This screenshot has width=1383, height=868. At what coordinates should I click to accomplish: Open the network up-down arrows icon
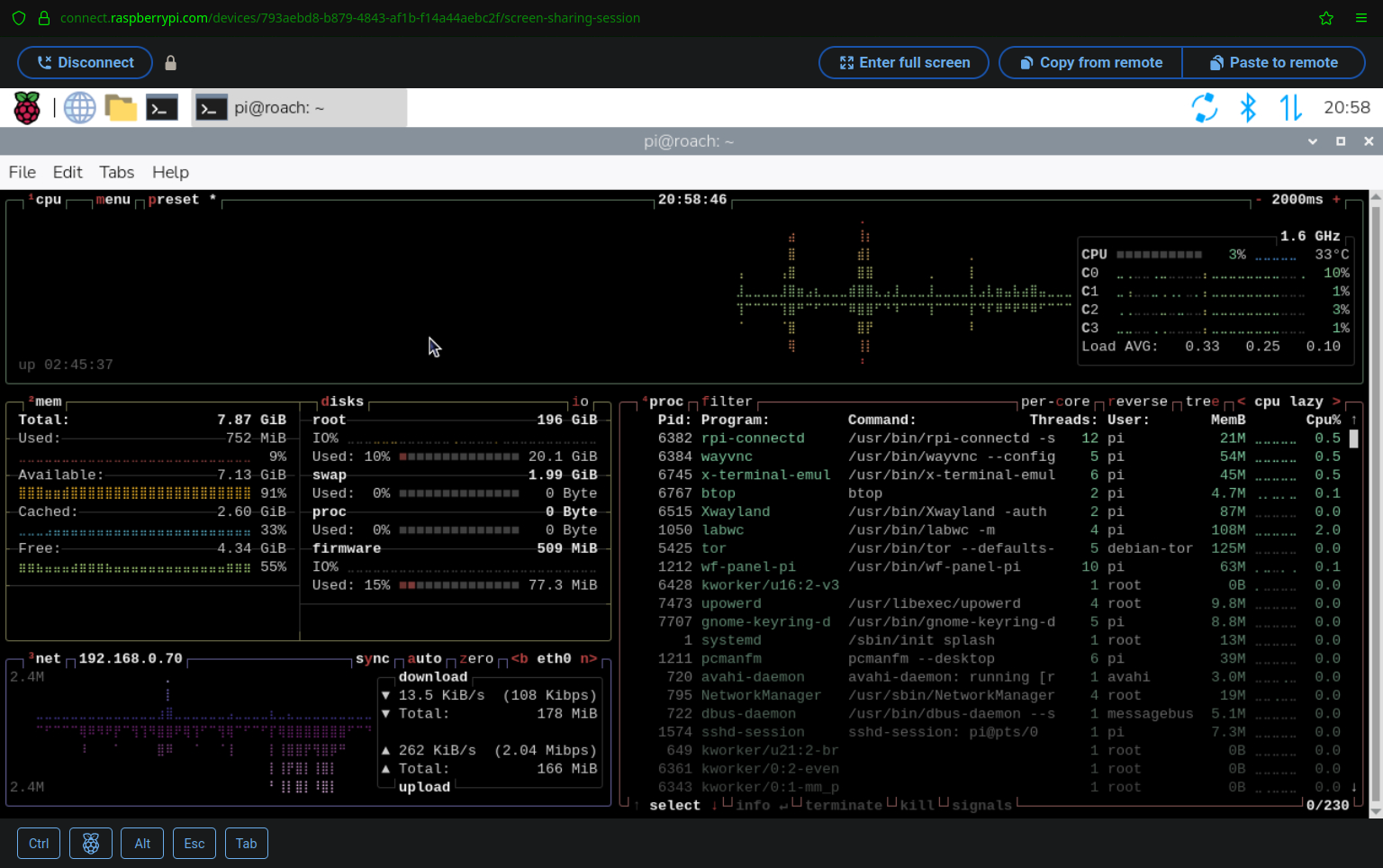(1290, 108)
